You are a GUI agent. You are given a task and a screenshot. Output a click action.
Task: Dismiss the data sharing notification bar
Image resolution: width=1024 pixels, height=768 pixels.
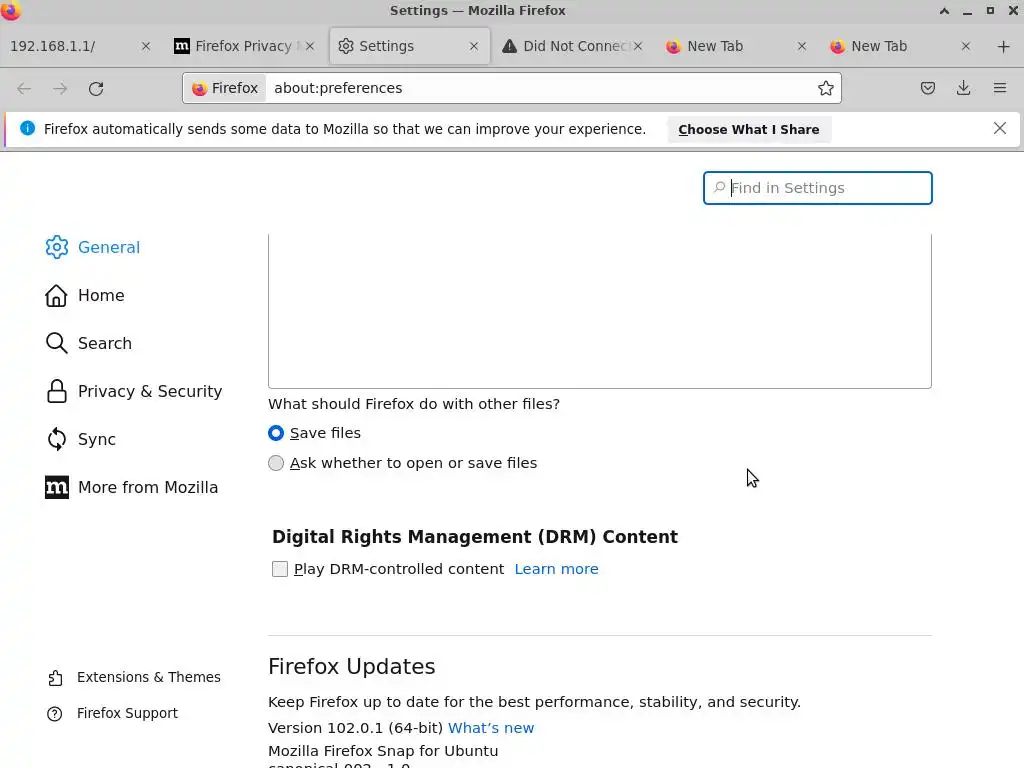click(999, 128)
